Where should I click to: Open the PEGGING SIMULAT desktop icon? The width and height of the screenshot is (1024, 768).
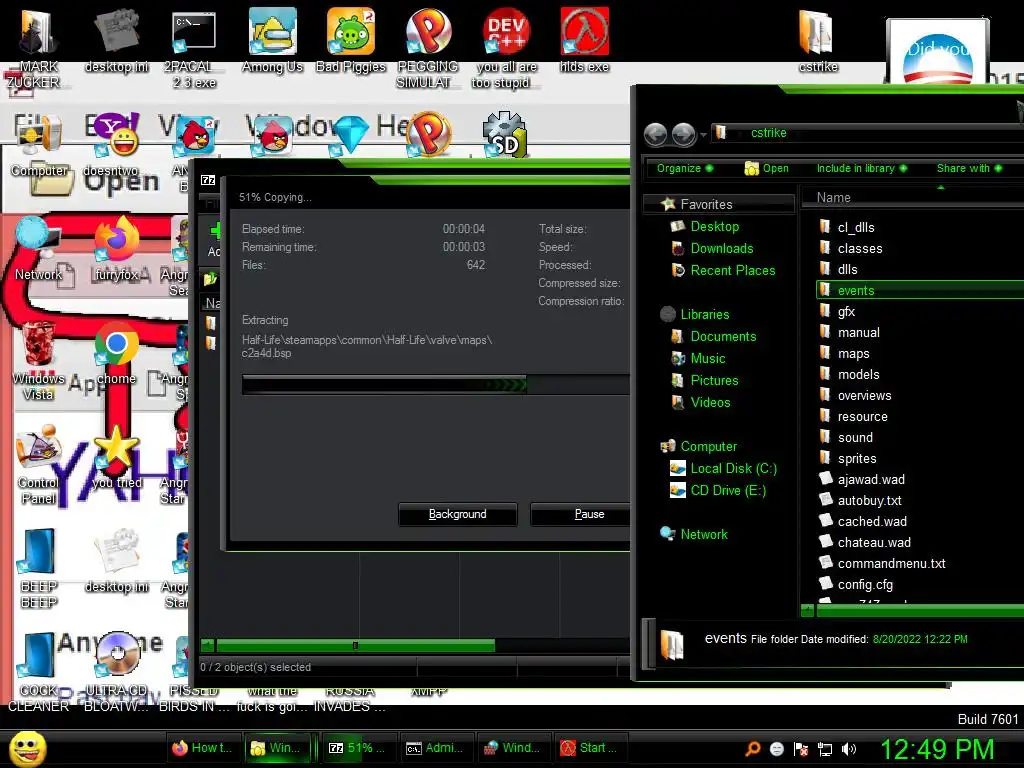(428, 46)
